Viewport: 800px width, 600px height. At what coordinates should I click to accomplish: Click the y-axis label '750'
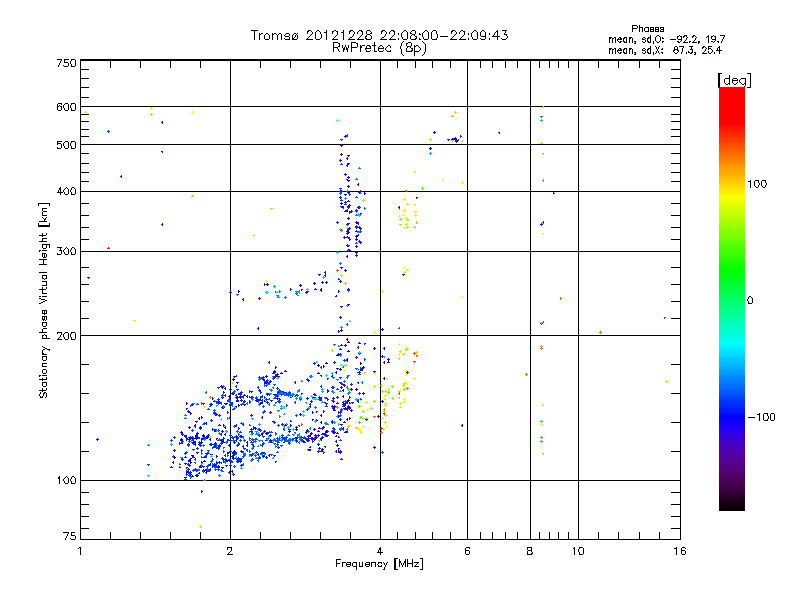tap(66, 63)
